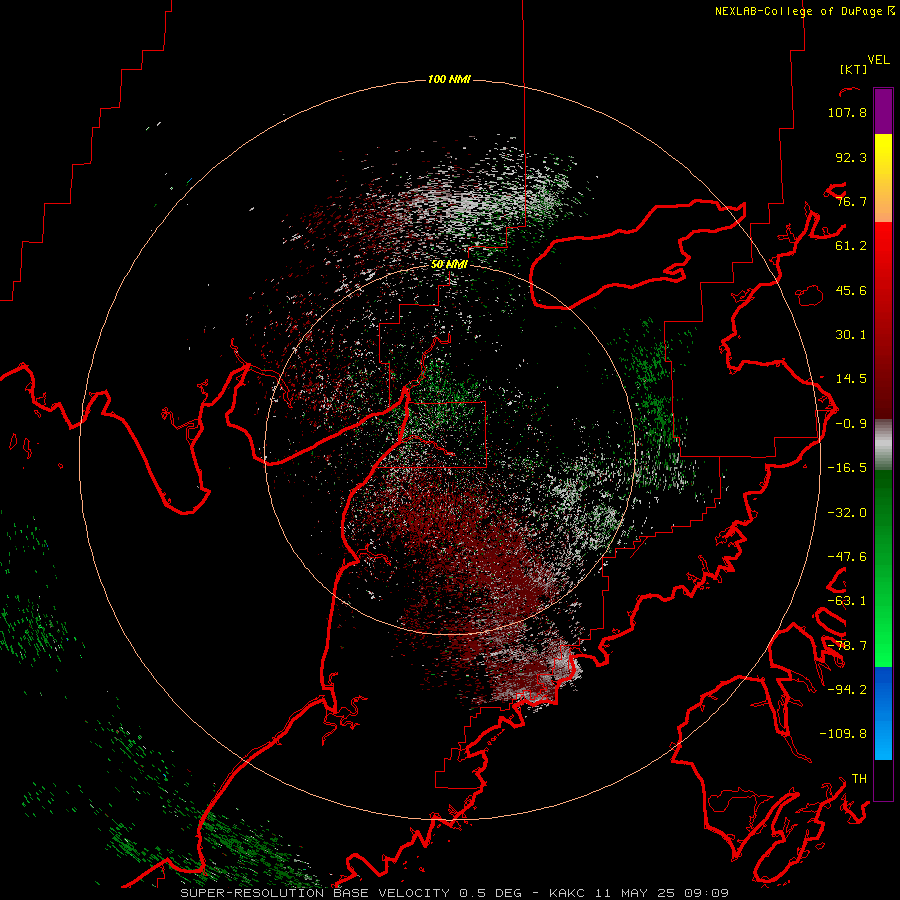
Task: Pick the purple segment of the velocity scale
Action: (x=883, y=111)
